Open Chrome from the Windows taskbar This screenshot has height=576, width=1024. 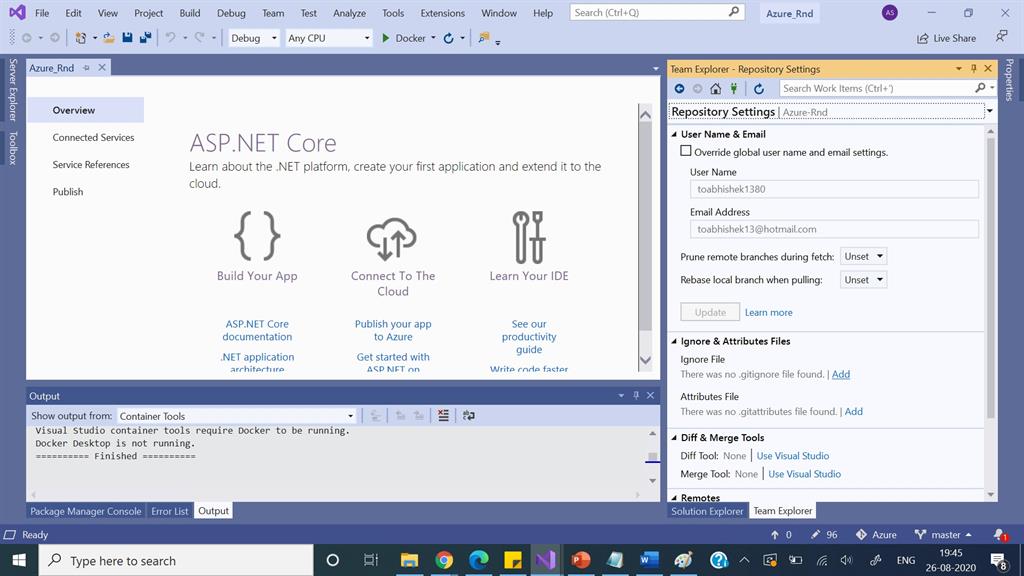coord(444,560)
